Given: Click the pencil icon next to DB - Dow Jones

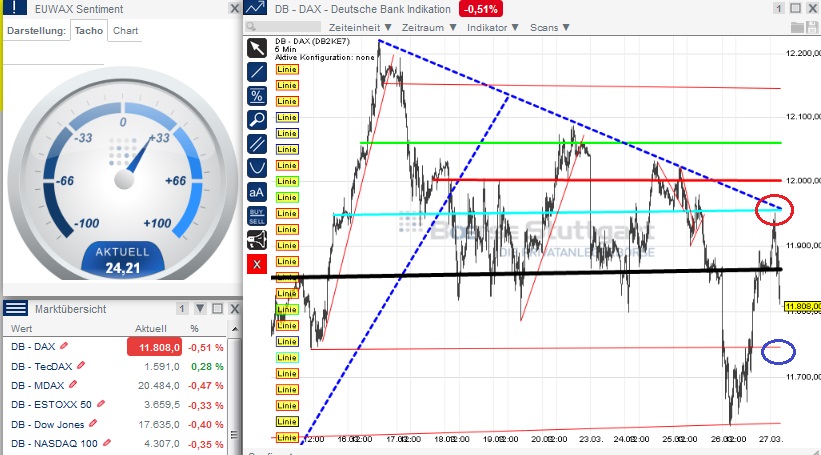Looking at the screenshot, I should (93, 423).
